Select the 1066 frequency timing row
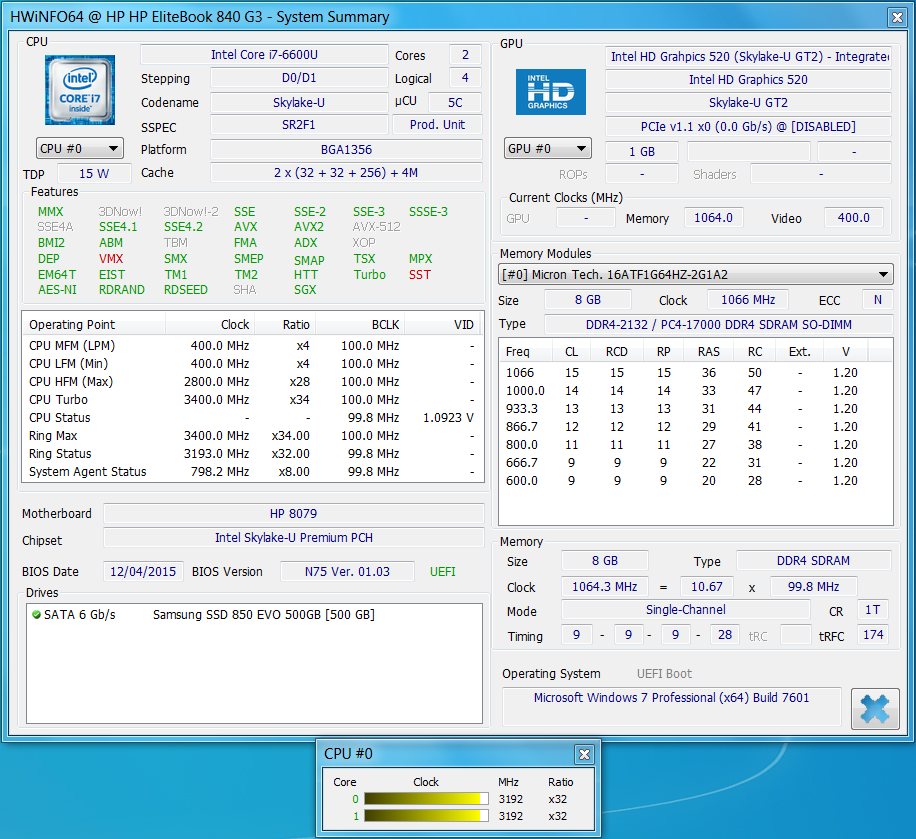This screenshot has height=839, width=916. pos(695,373)
